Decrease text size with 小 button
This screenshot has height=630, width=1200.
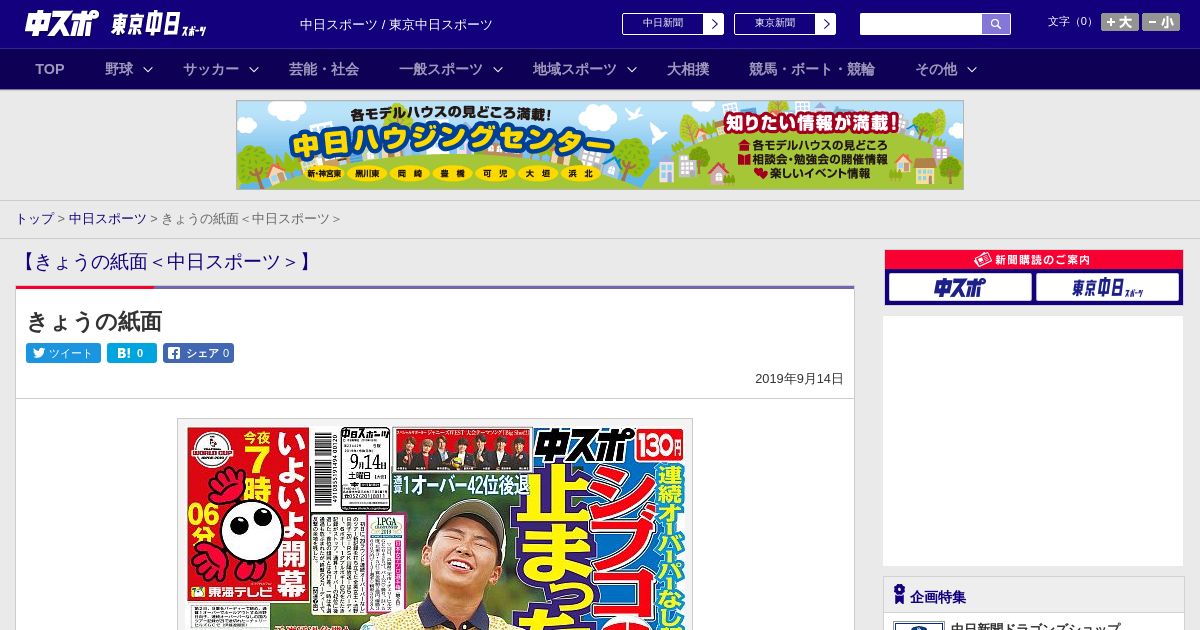click(x=1161, y=22)
